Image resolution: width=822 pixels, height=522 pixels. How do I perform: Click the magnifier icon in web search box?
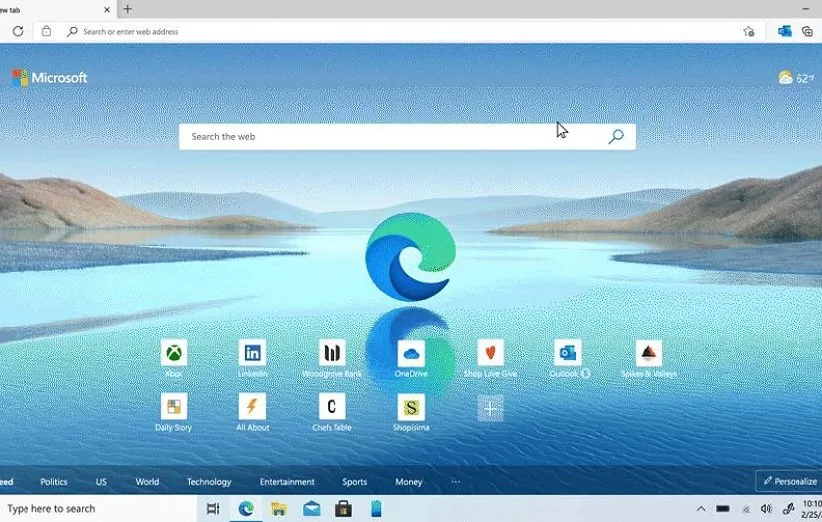point(616,137)
